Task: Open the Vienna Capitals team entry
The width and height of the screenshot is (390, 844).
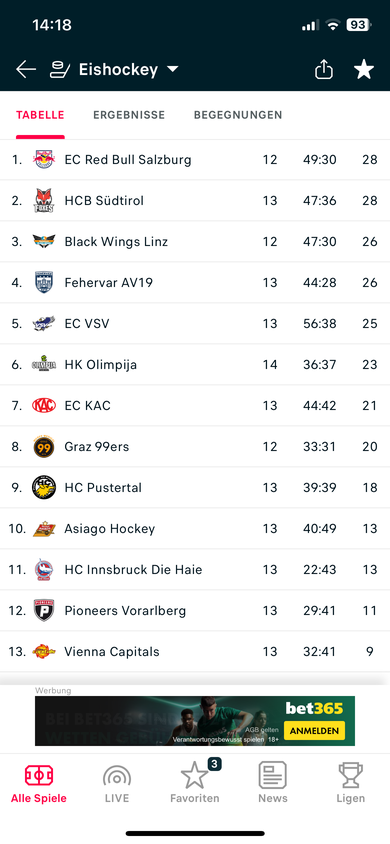Action: point(195,651)
